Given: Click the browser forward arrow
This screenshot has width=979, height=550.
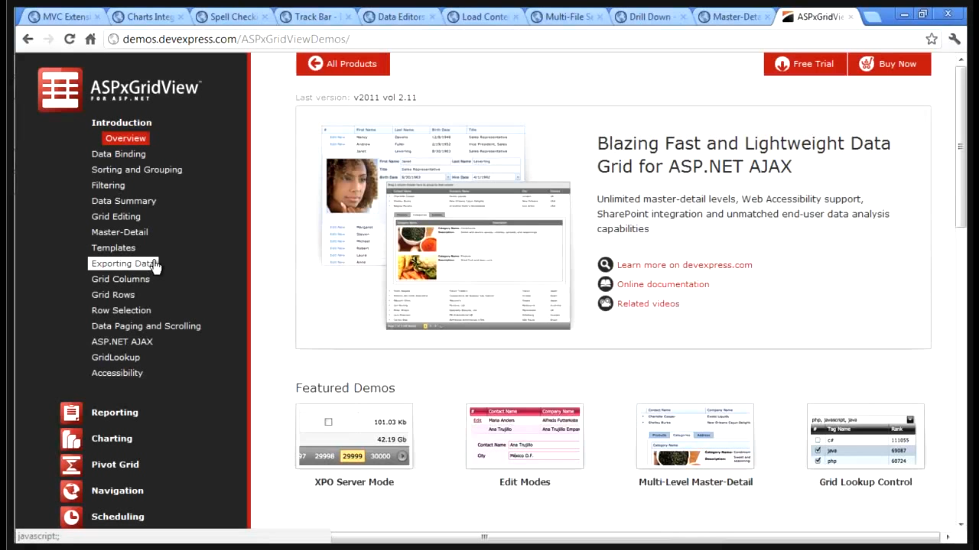Looking at the screenshot, I should click(x=49, y=39).
